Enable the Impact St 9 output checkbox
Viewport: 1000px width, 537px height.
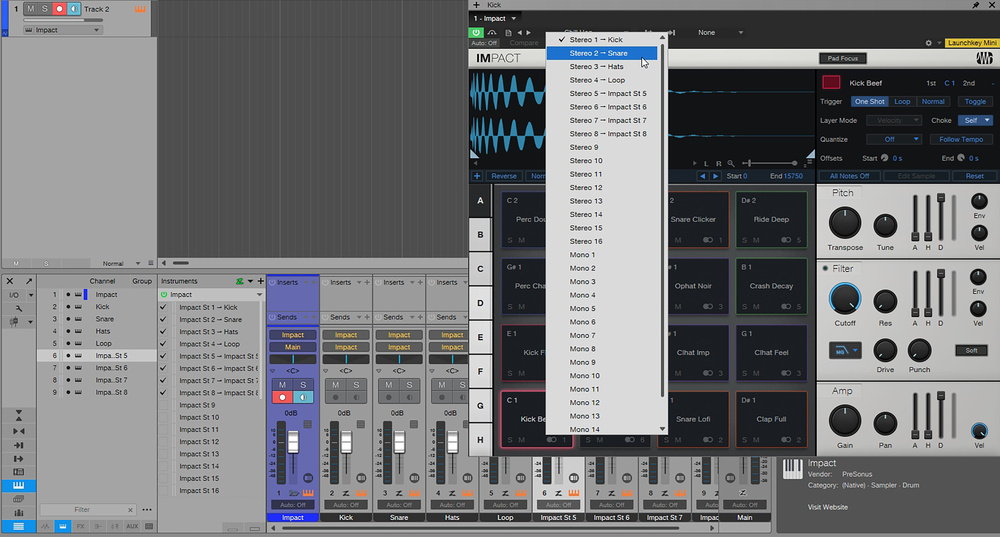[x=165, y=405]
